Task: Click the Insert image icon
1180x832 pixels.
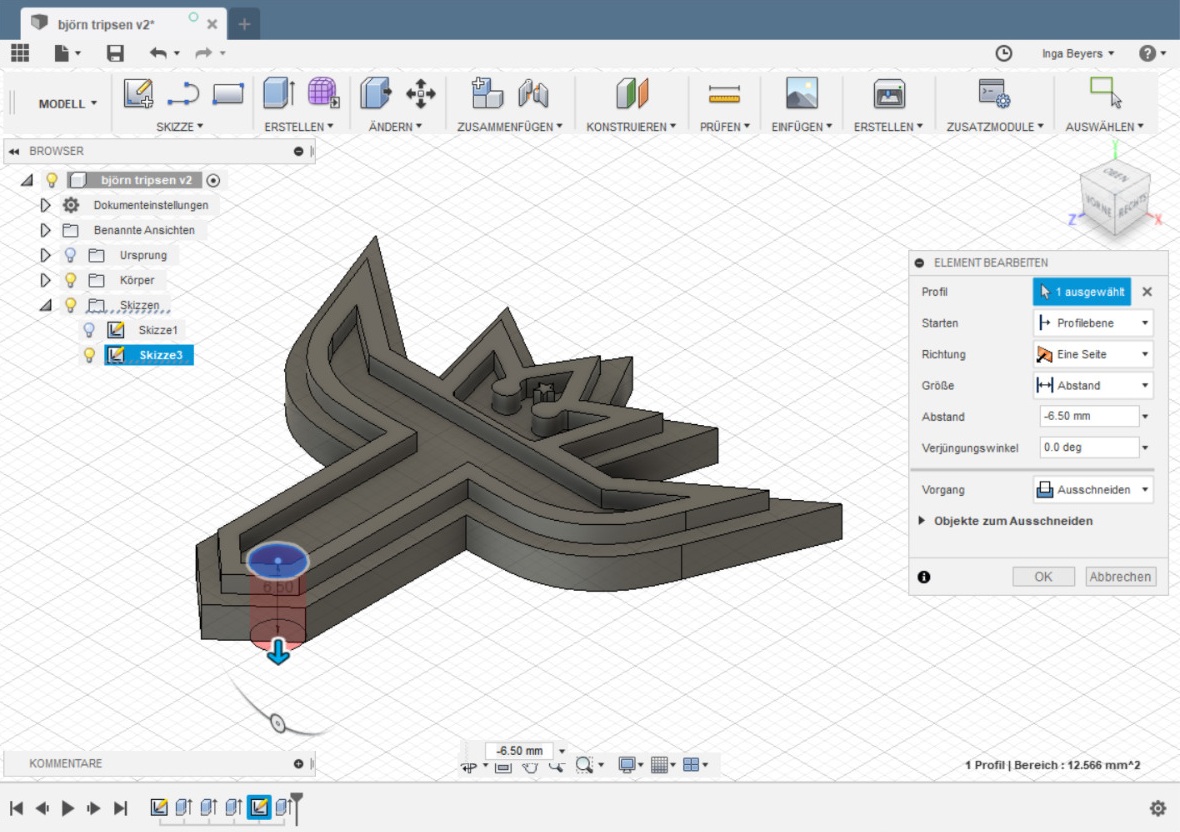Action: tap(802, 94)
